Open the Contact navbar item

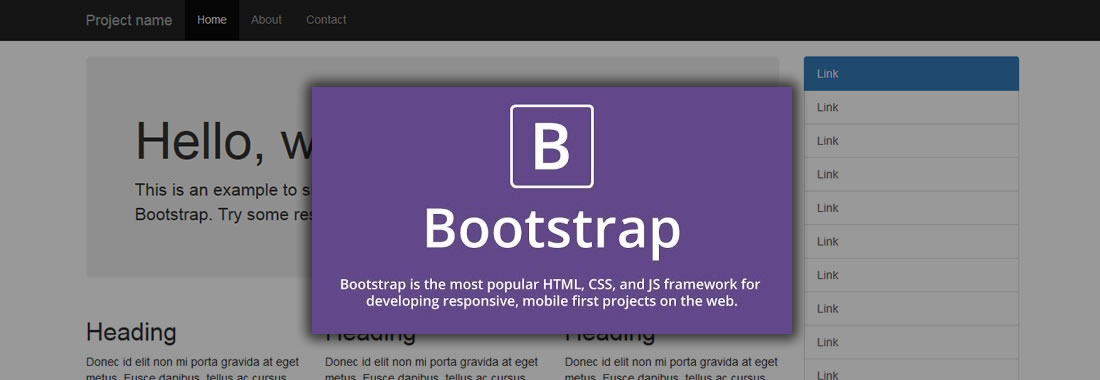326,20
